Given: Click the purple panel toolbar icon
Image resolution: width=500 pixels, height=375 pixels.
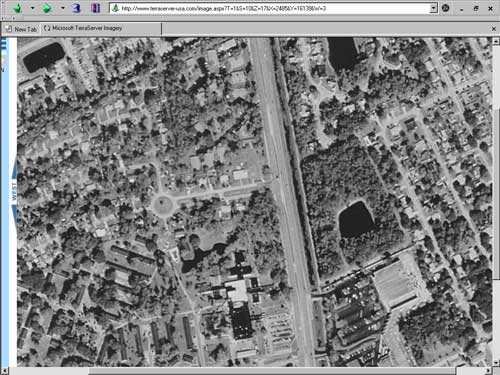Looking at the screenshot, I should (x=95, y=8).
